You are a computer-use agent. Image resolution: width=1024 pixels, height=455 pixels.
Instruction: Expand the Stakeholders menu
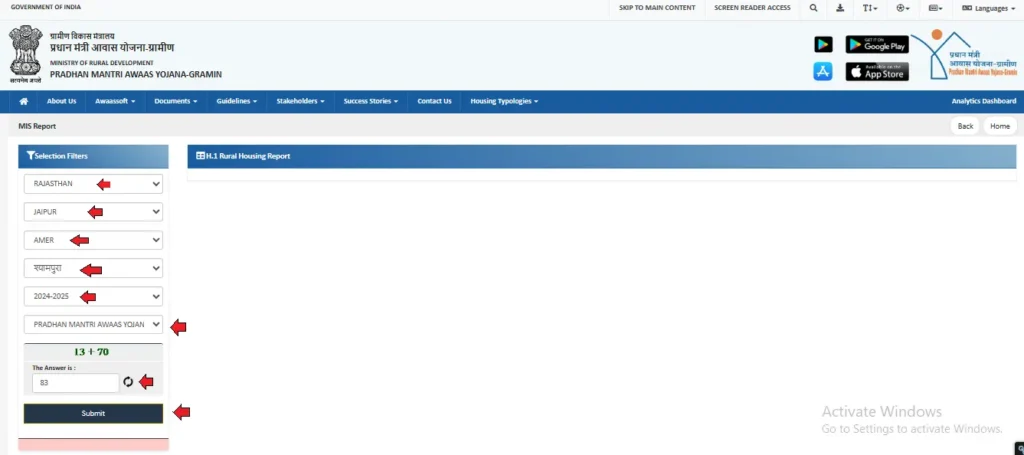300,101
